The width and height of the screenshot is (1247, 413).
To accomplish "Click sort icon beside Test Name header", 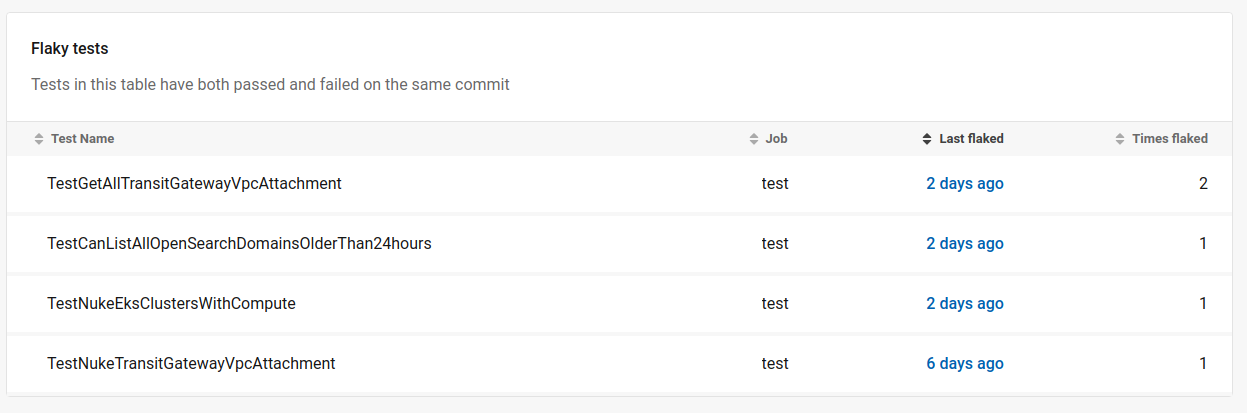I will 39,139.
